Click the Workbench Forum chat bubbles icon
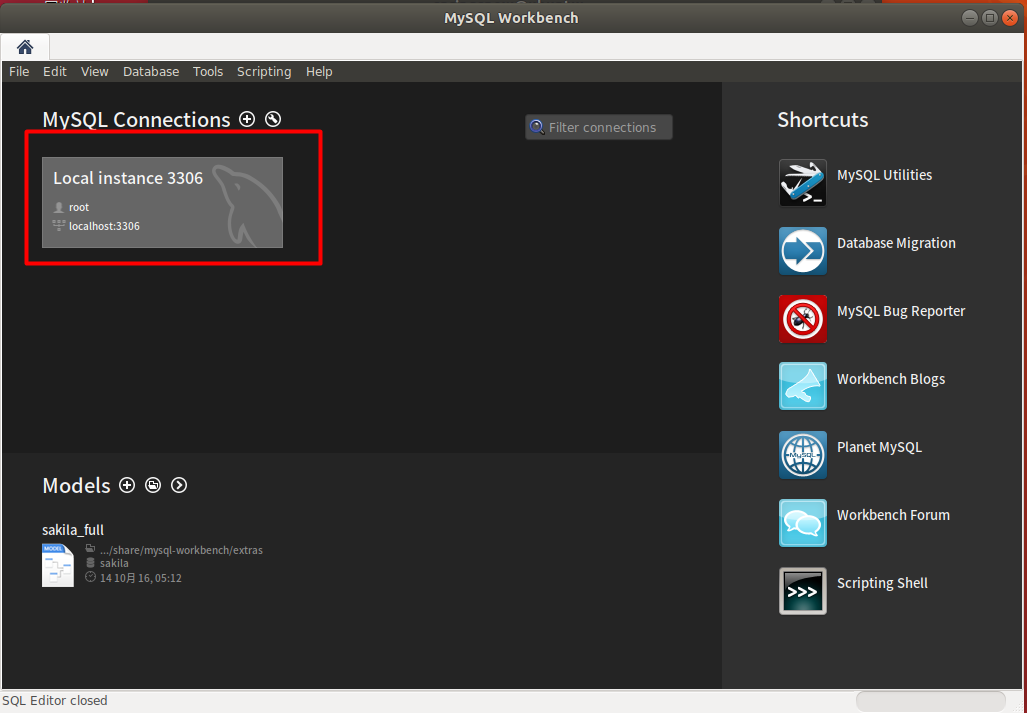Screen dimensions: 1027x713 pos(802,522)
